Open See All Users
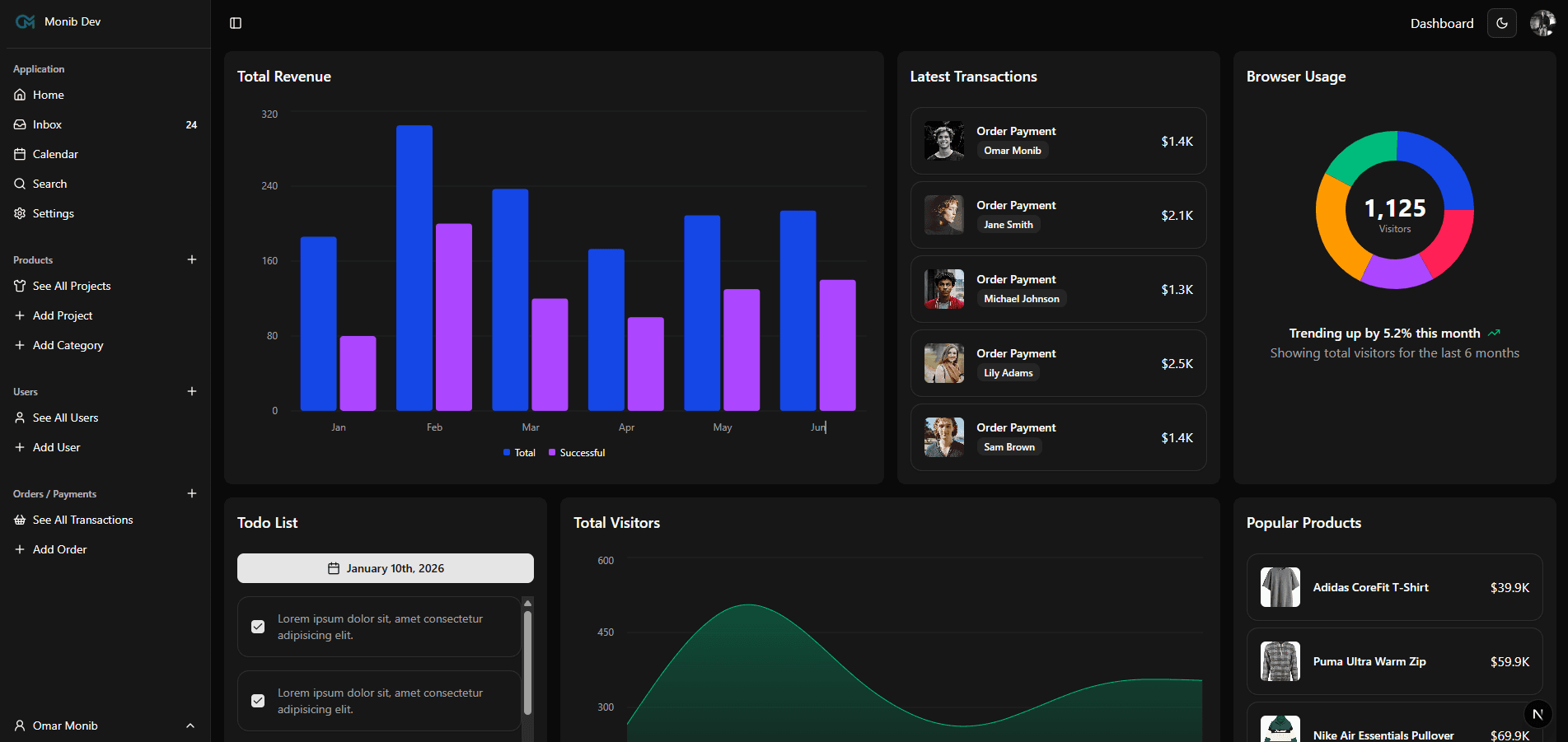 point(105,418)
